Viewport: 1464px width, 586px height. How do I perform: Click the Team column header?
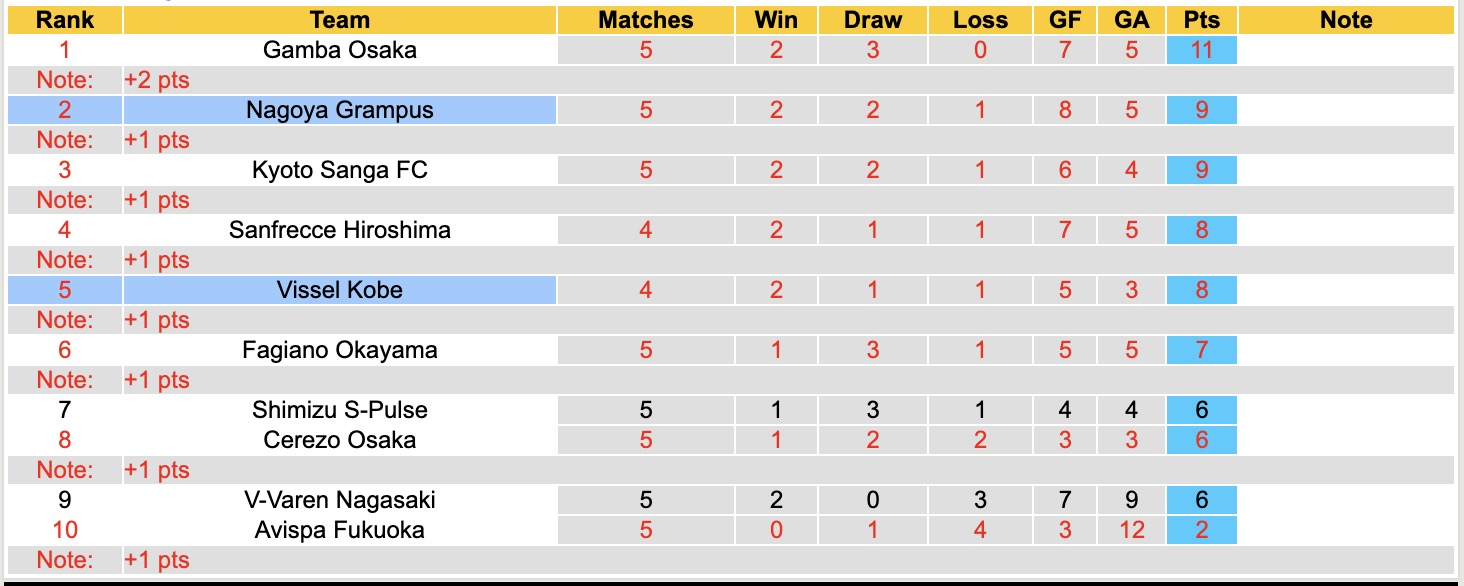coord(340,20)
